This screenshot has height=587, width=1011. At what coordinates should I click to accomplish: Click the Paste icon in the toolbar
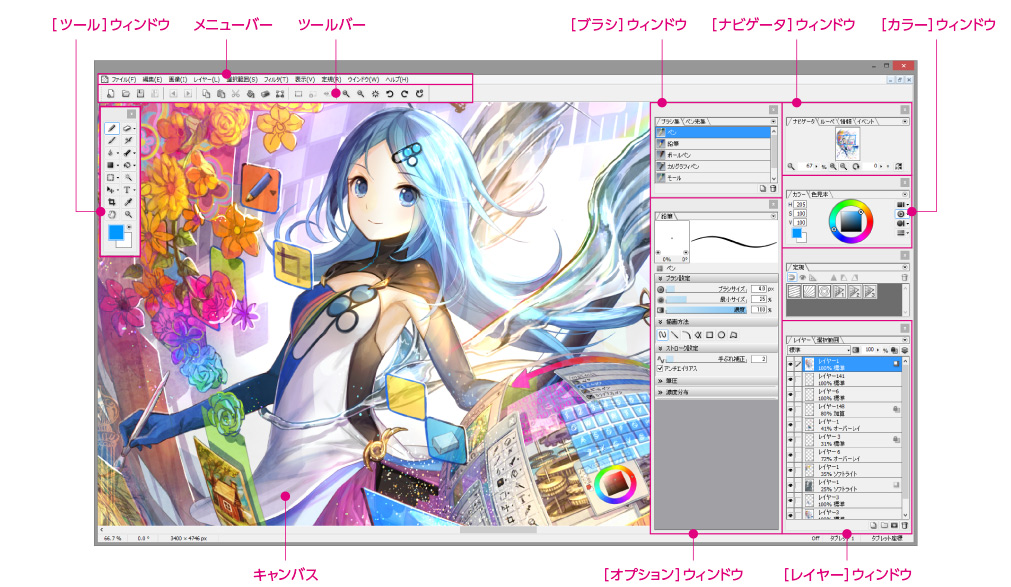pos(221,94)
